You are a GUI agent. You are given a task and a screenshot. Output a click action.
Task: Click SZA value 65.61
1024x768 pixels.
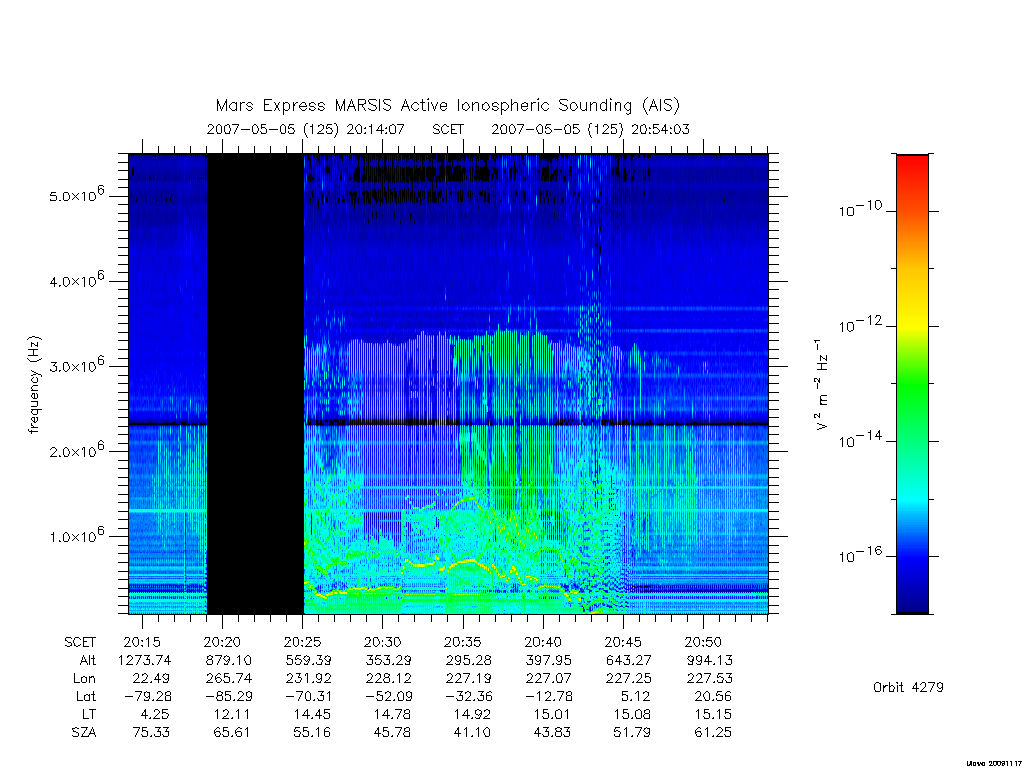point(232,732)
